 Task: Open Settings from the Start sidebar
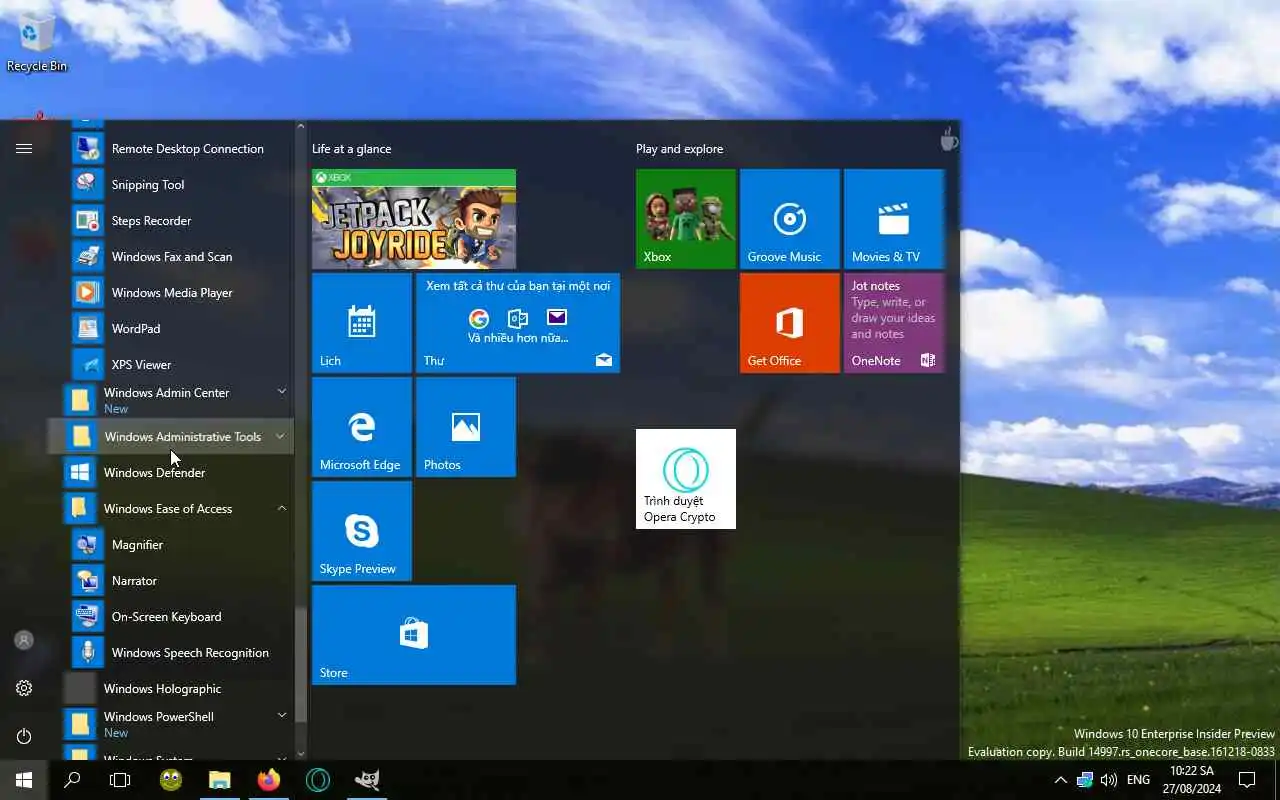[24, 688]
